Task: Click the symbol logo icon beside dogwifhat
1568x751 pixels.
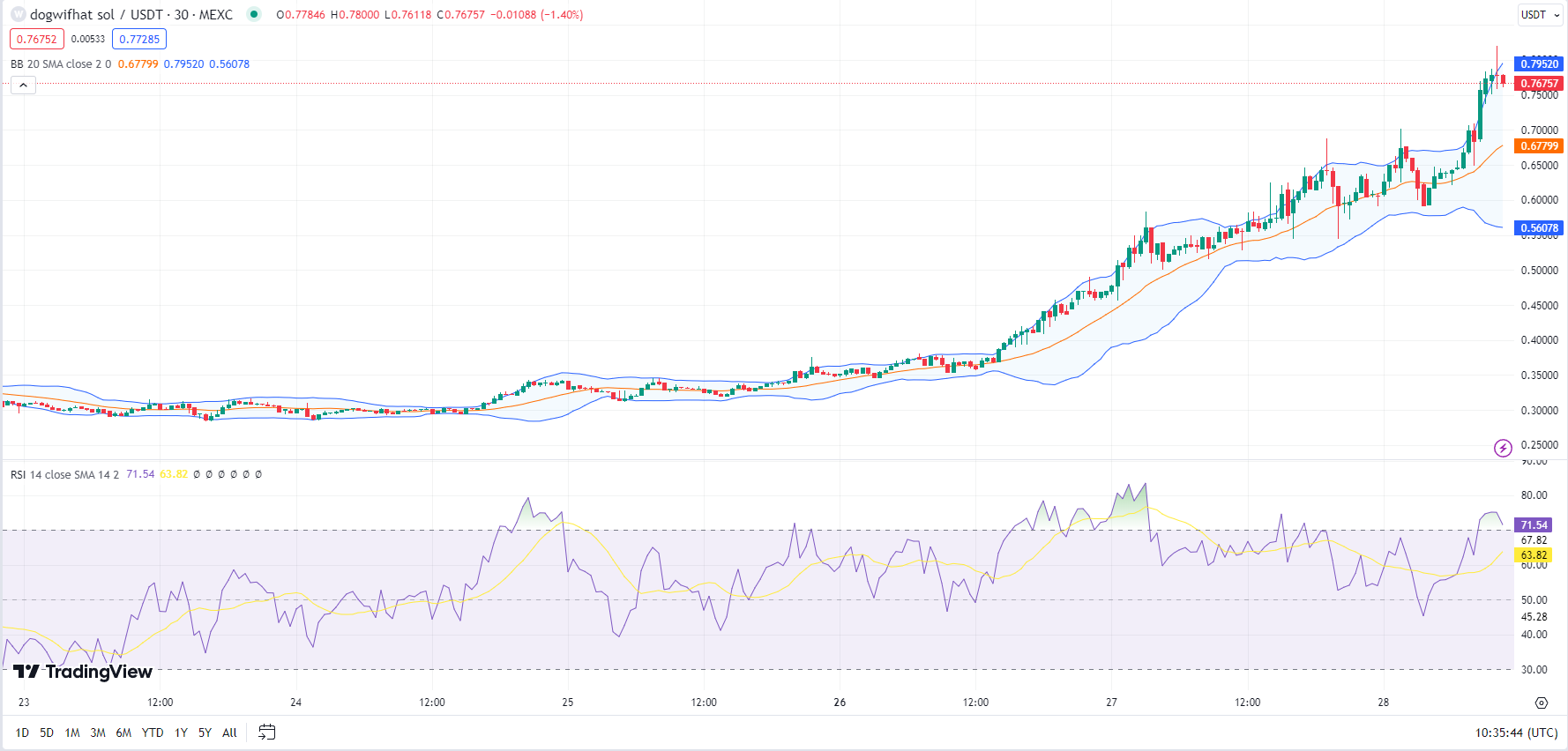Action: pyautogui.click(x=18, y=14)
